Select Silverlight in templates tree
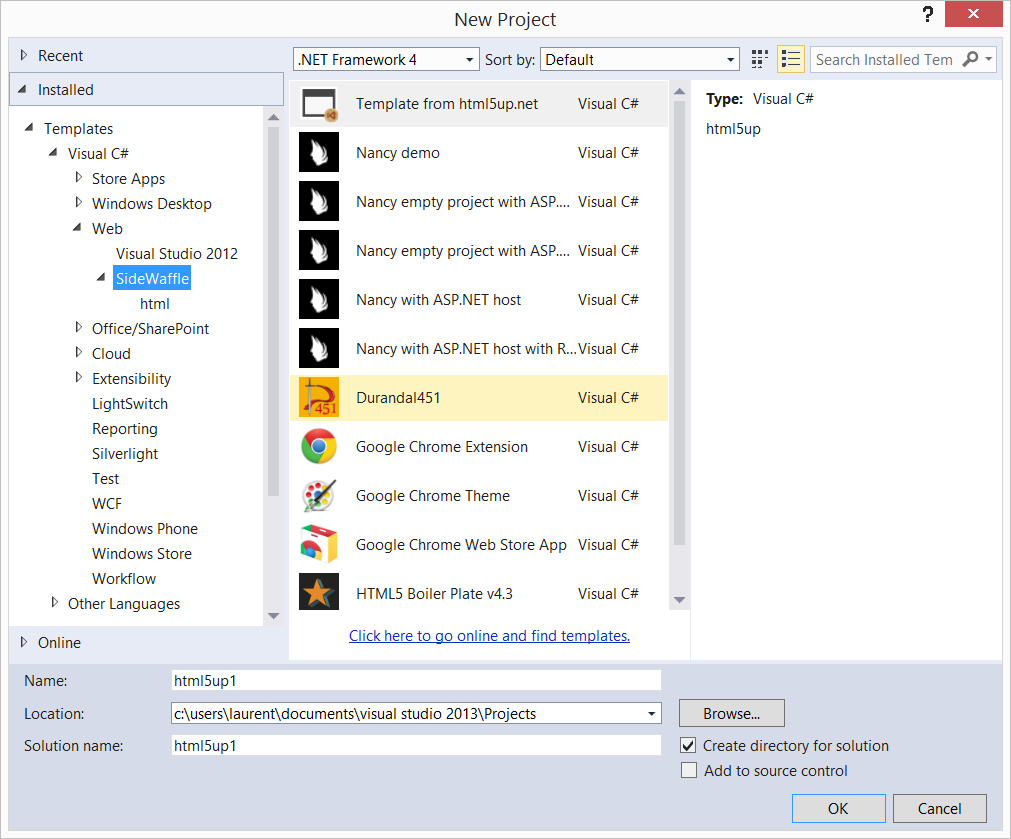Image resolution: width=1011 pixels, height=839 pixels. click(124, 454)
